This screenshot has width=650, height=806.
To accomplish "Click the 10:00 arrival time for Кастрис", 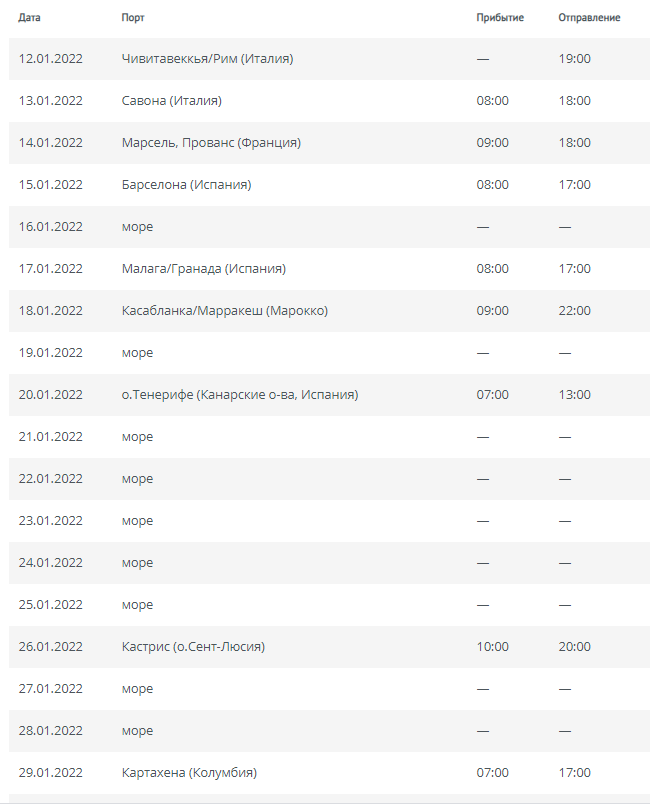I will click(492, 647).
